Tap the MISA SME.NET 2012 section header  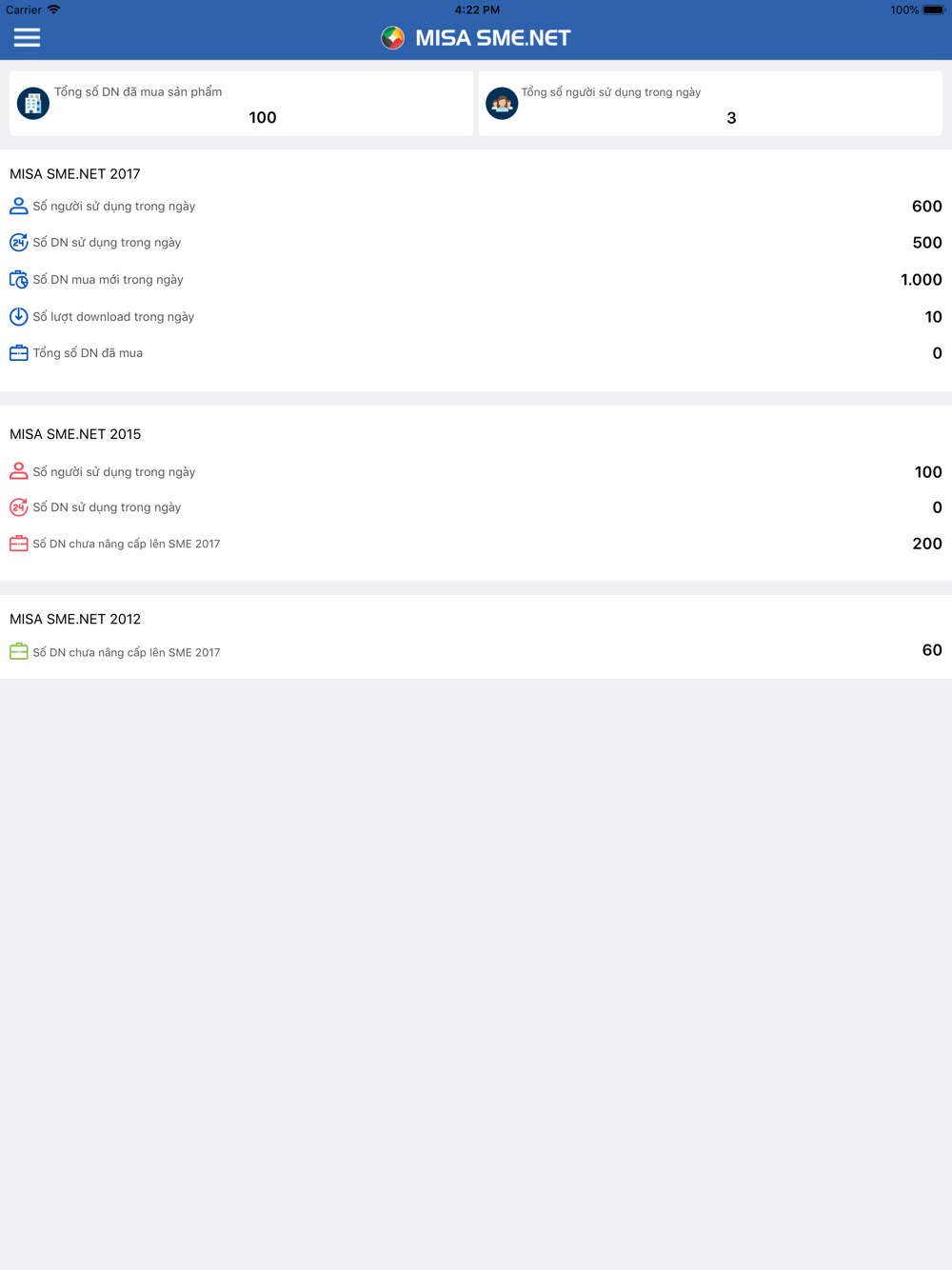click(75, 619)
